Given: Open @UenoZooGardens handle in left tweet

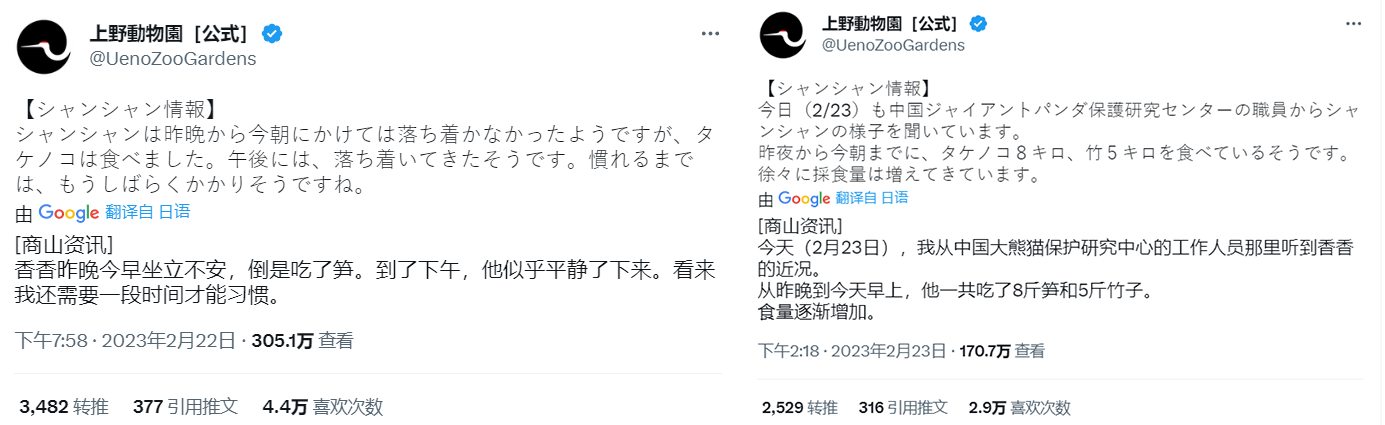Looking at the screenshot, I should pos(173,58).
